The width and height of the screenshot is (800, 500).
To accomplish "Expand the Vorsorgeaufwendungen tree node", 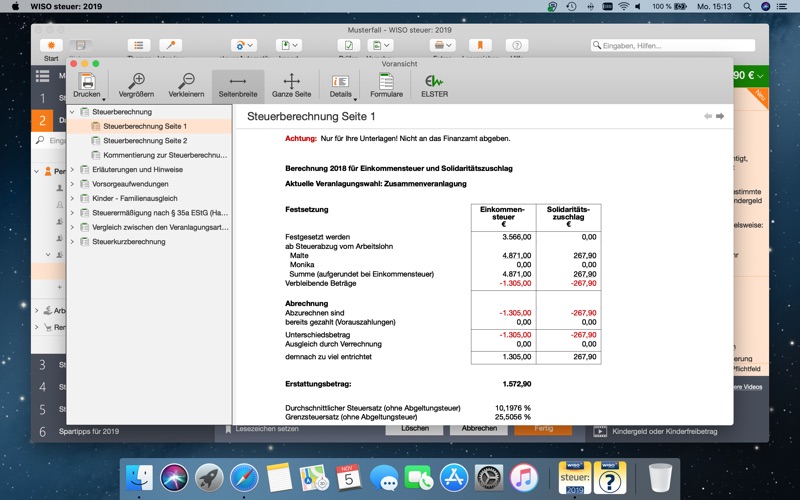I will click(72, 184).
